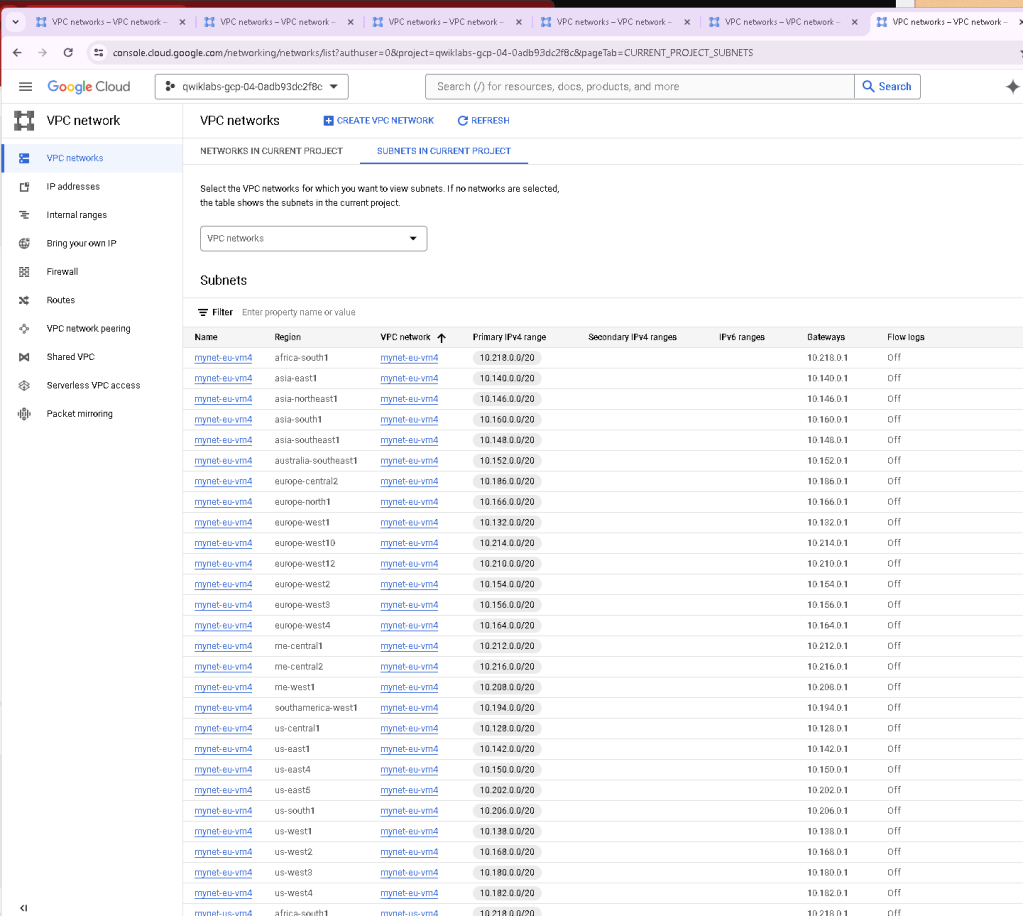Image resolution: width=1023 pixels, height=916 pixels.
Task: Sort by Region column header
Action: pos(288,337)
